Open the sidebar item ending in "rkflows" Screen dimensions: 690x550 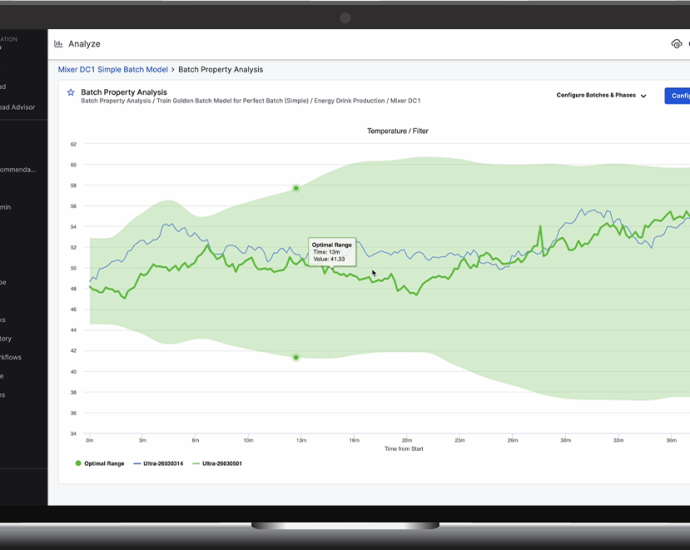[10, 357]
